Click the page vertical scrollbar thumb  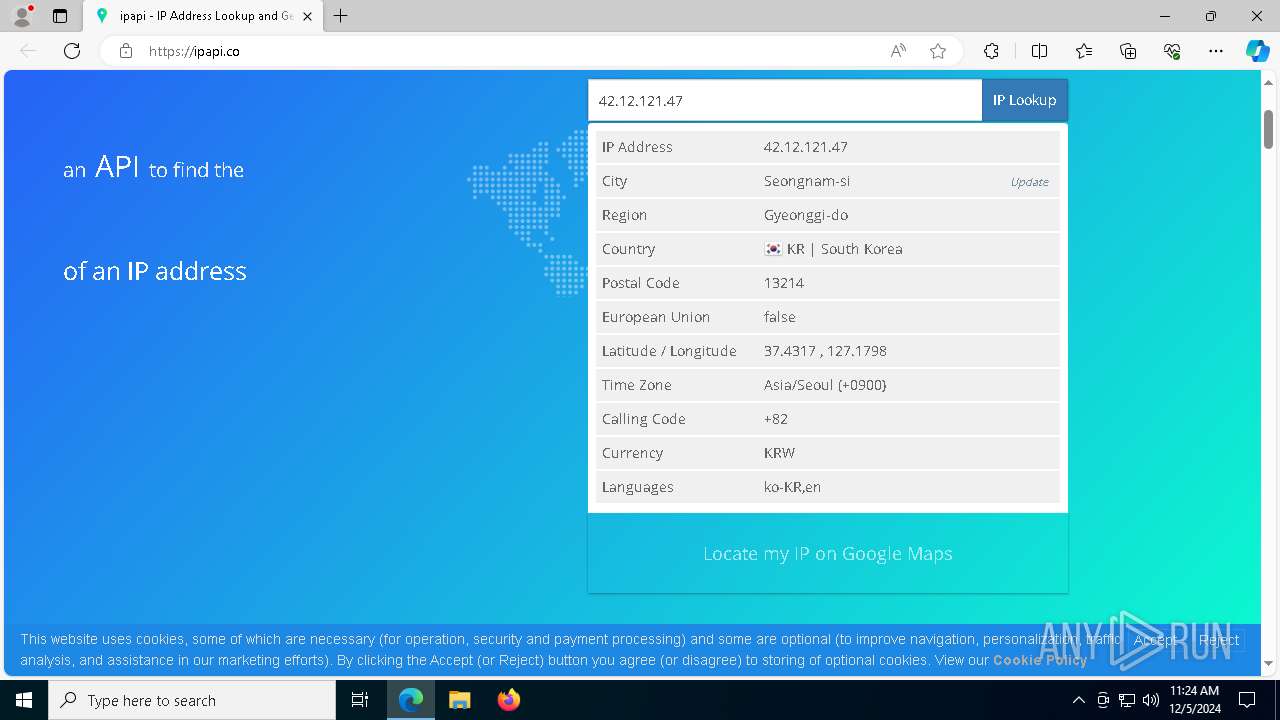1268,128
